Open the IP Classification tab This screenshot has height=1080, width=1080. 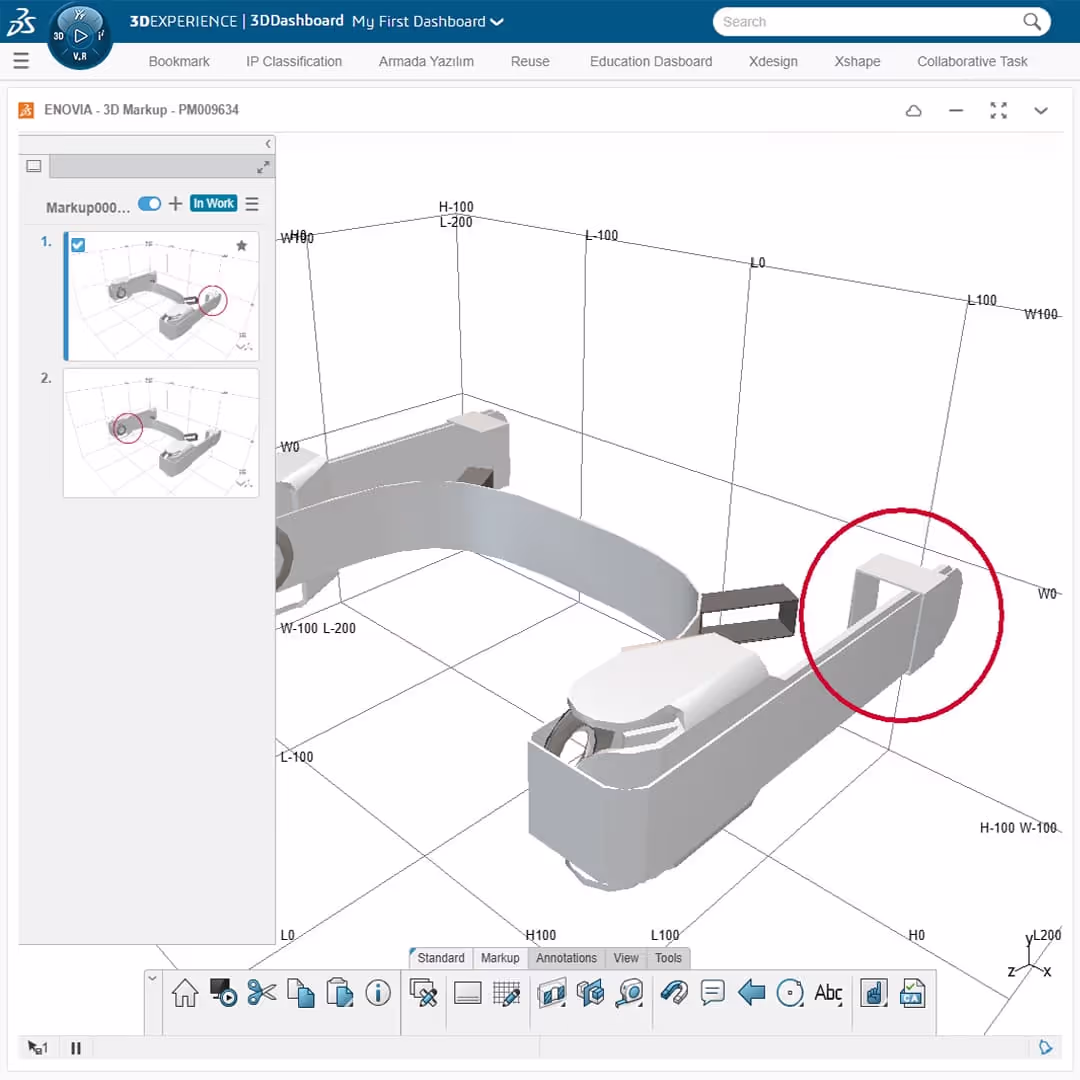pos(294,61)
